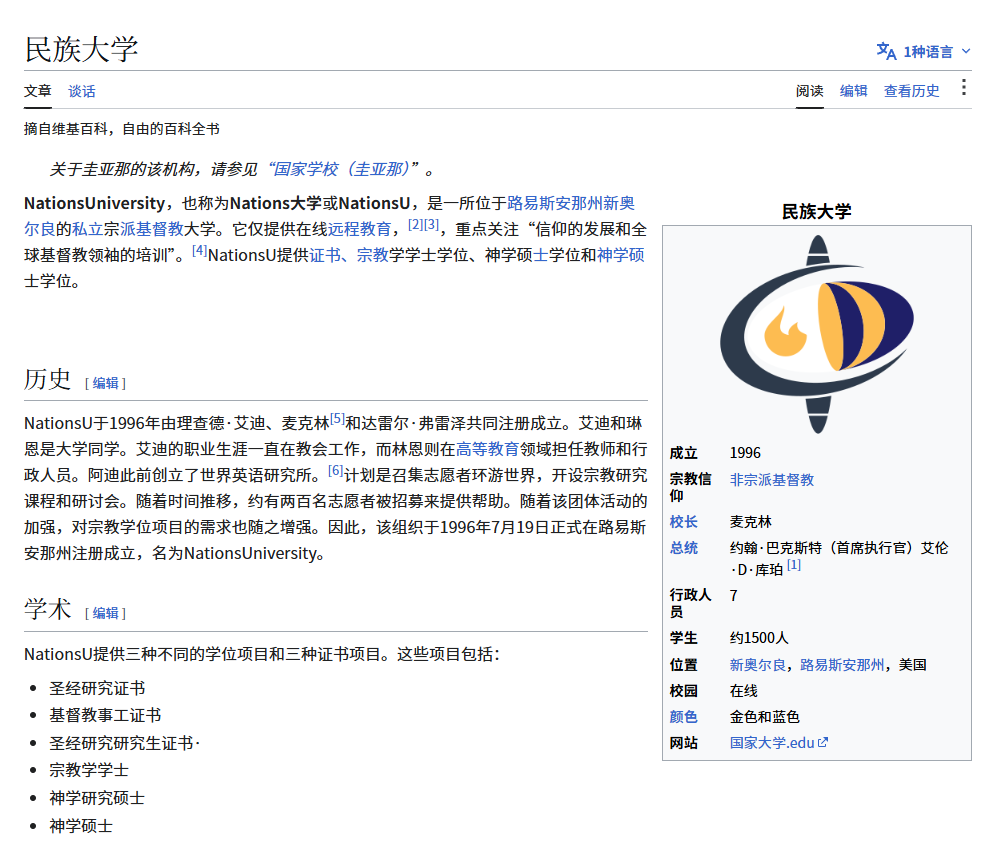Screen dimensions: 991x845
Task: Click the infobox title 民族大学
Action: pyautogui.click(x=817, y=211)
